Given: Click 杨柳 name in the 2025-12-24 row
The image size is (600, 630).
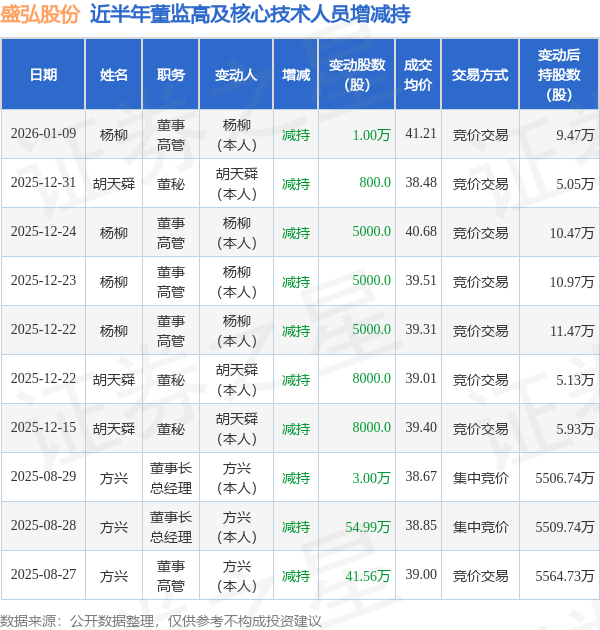Looking at the screenshot, I should pyautogui.click(x=114, y=233).
